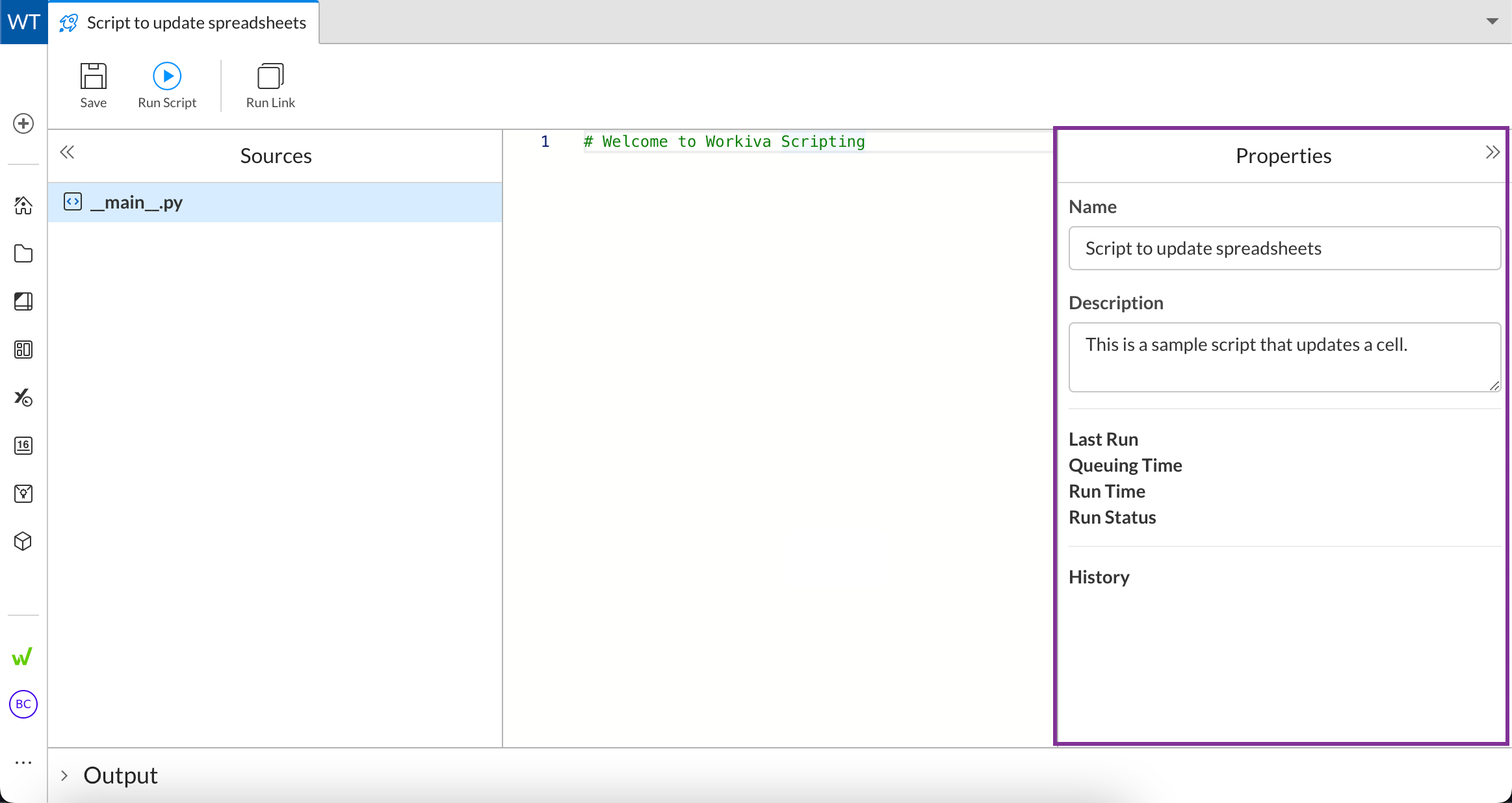Go to Home in the sidebar
1512x803 pixels.
pos(23,205)
